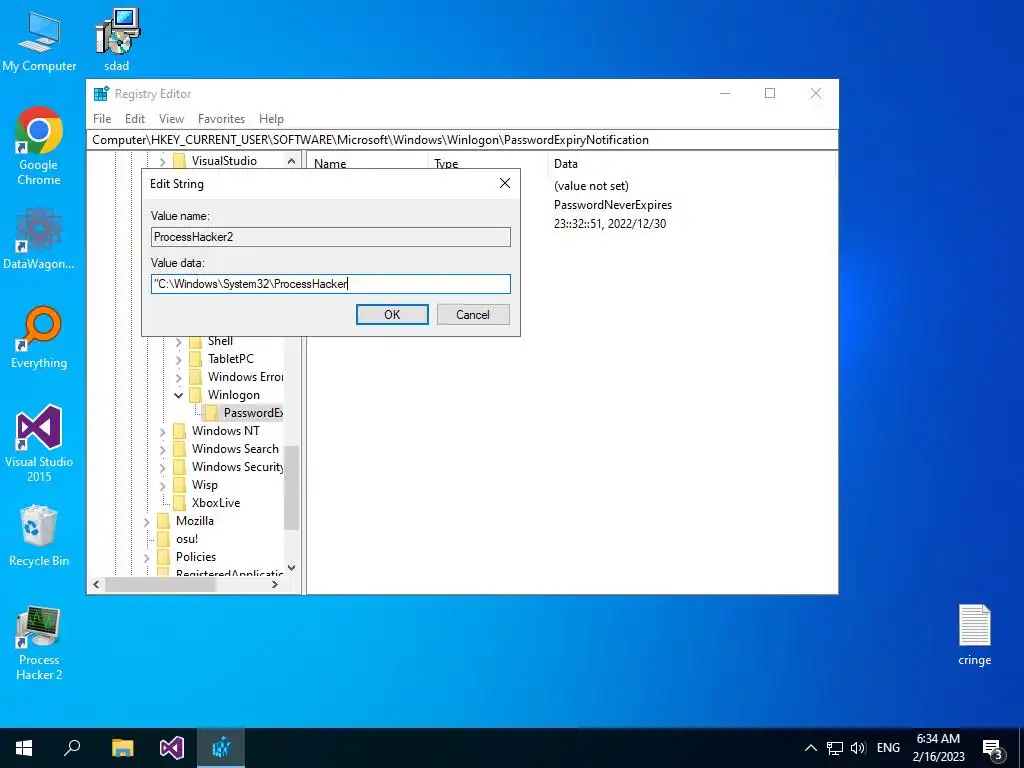
Task: Open Visual Studio 2015 desktop shortcut
Action: pos(39,443)
